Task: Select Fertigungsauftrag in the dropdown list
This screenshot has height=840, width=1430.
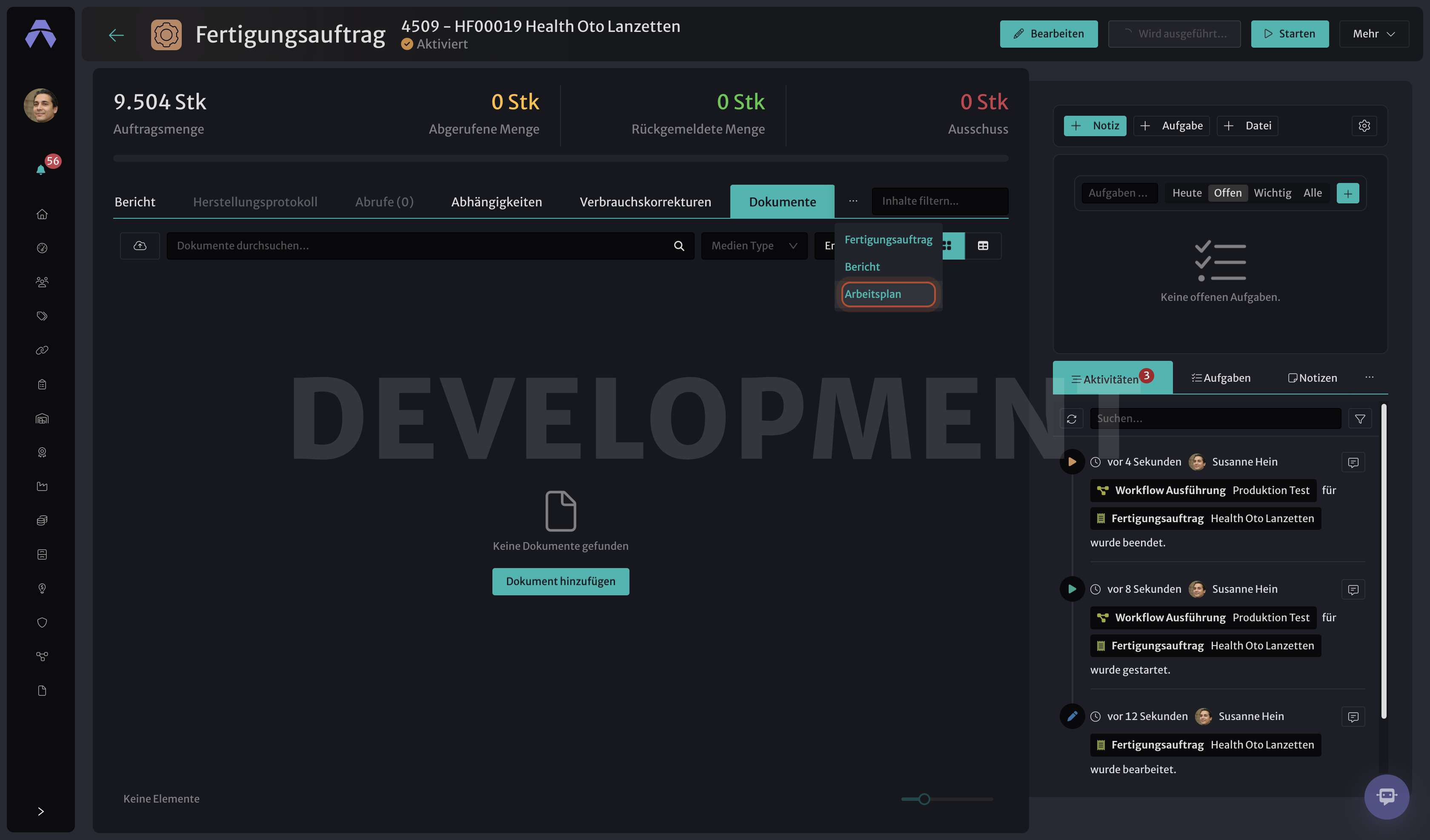Action: pyautogui.click(x=888, y=240)
